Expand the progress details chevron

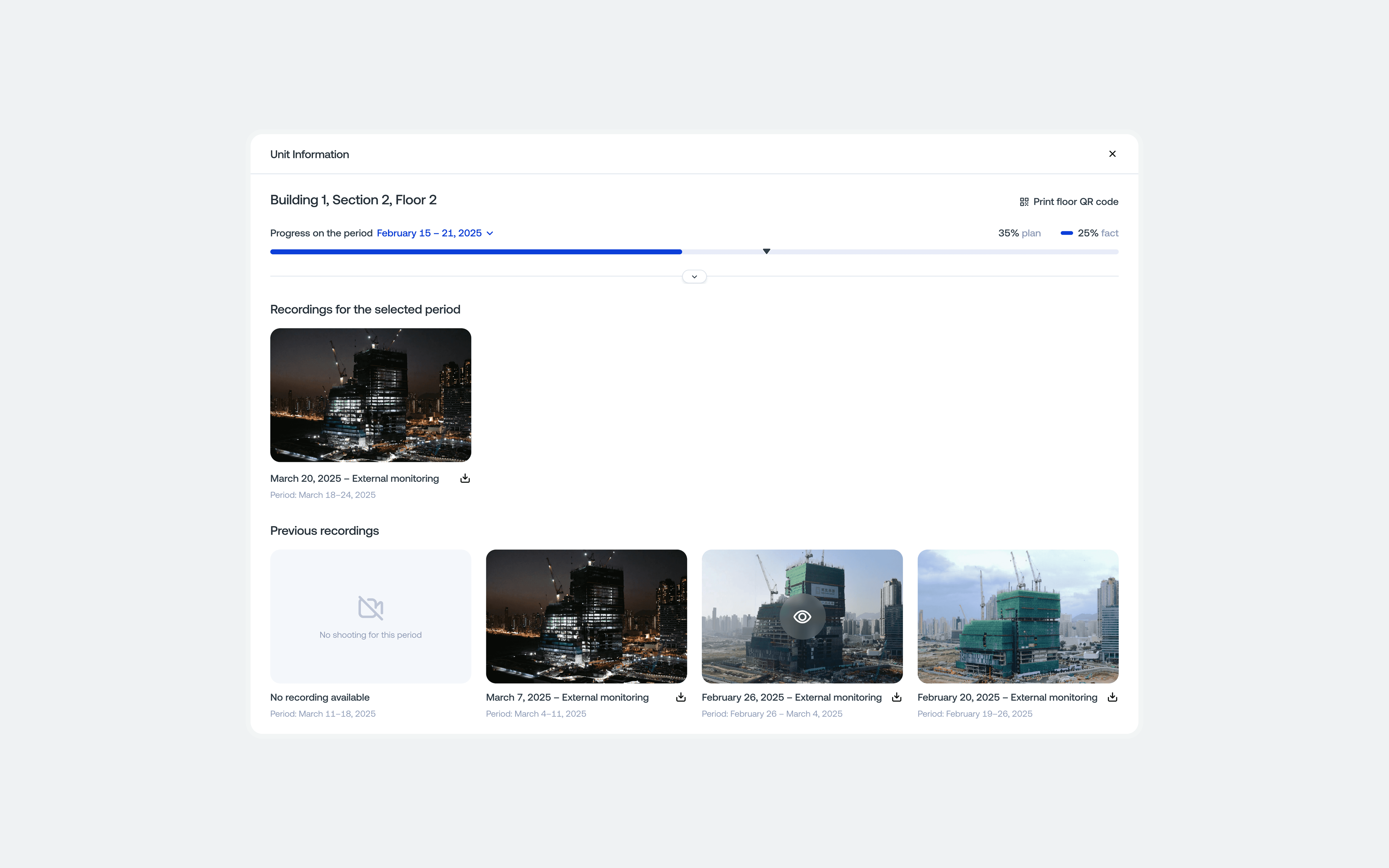click(694, 277)
